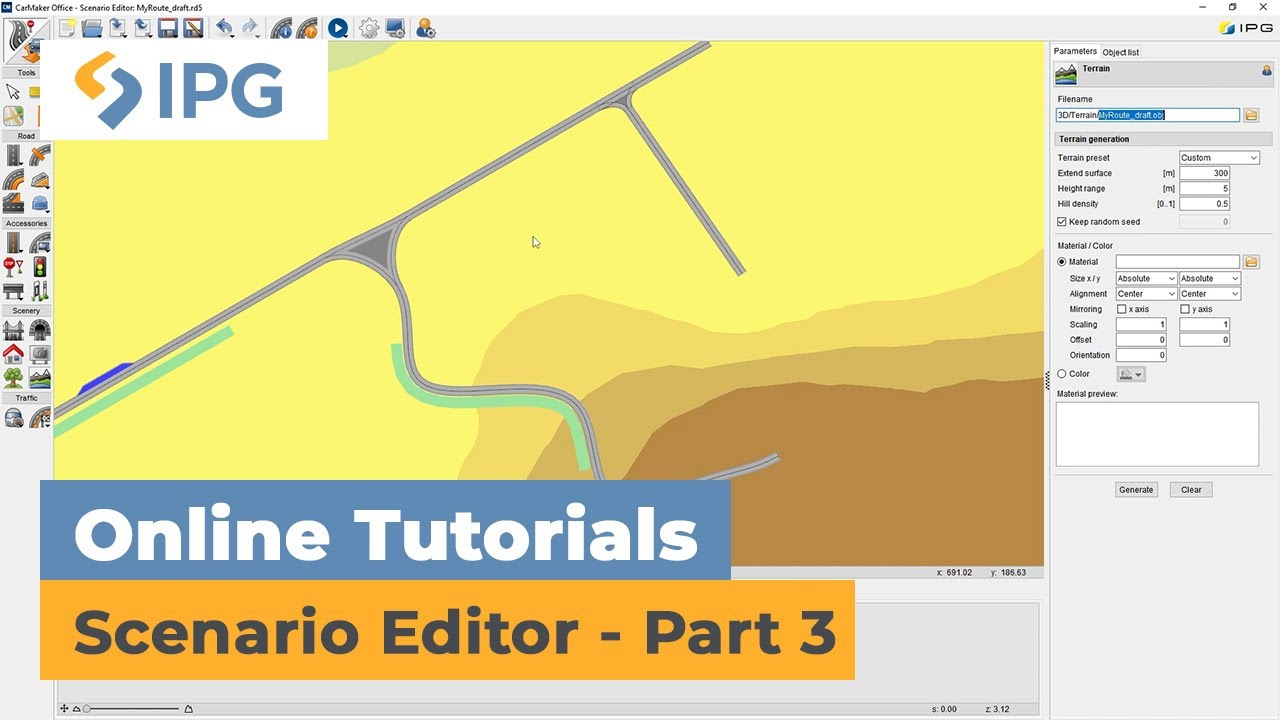This screenshot has height=720, width=1280.
Task: Undo the last action
Action: pyautogui.click(x=225, y=28)
